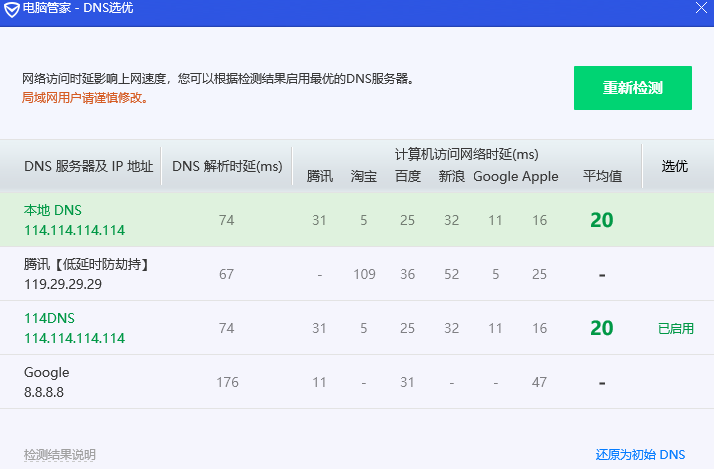714x469 pixels.
Task: Click the Apple column header
Action: 540,177
